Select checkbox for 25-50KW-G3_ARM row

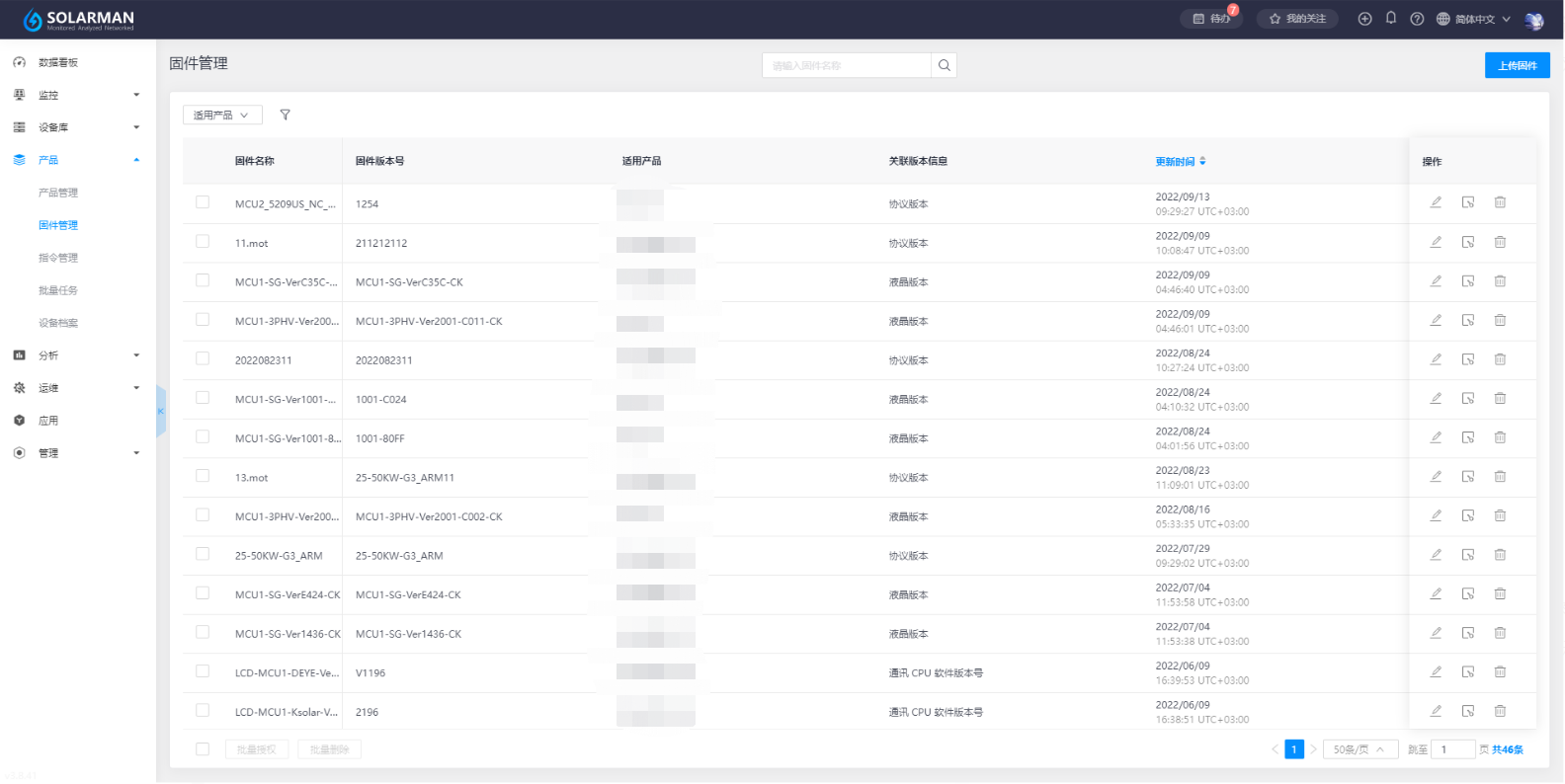pos(203,555)
